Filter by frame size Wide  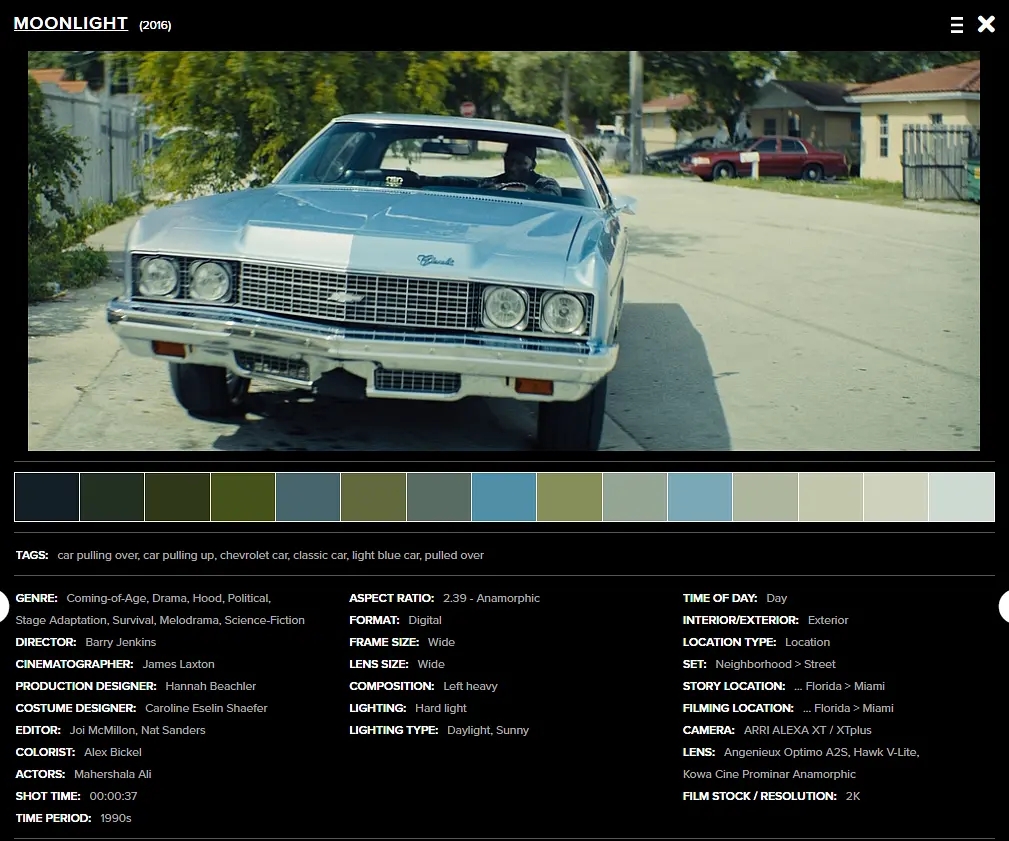click(441, 642)
